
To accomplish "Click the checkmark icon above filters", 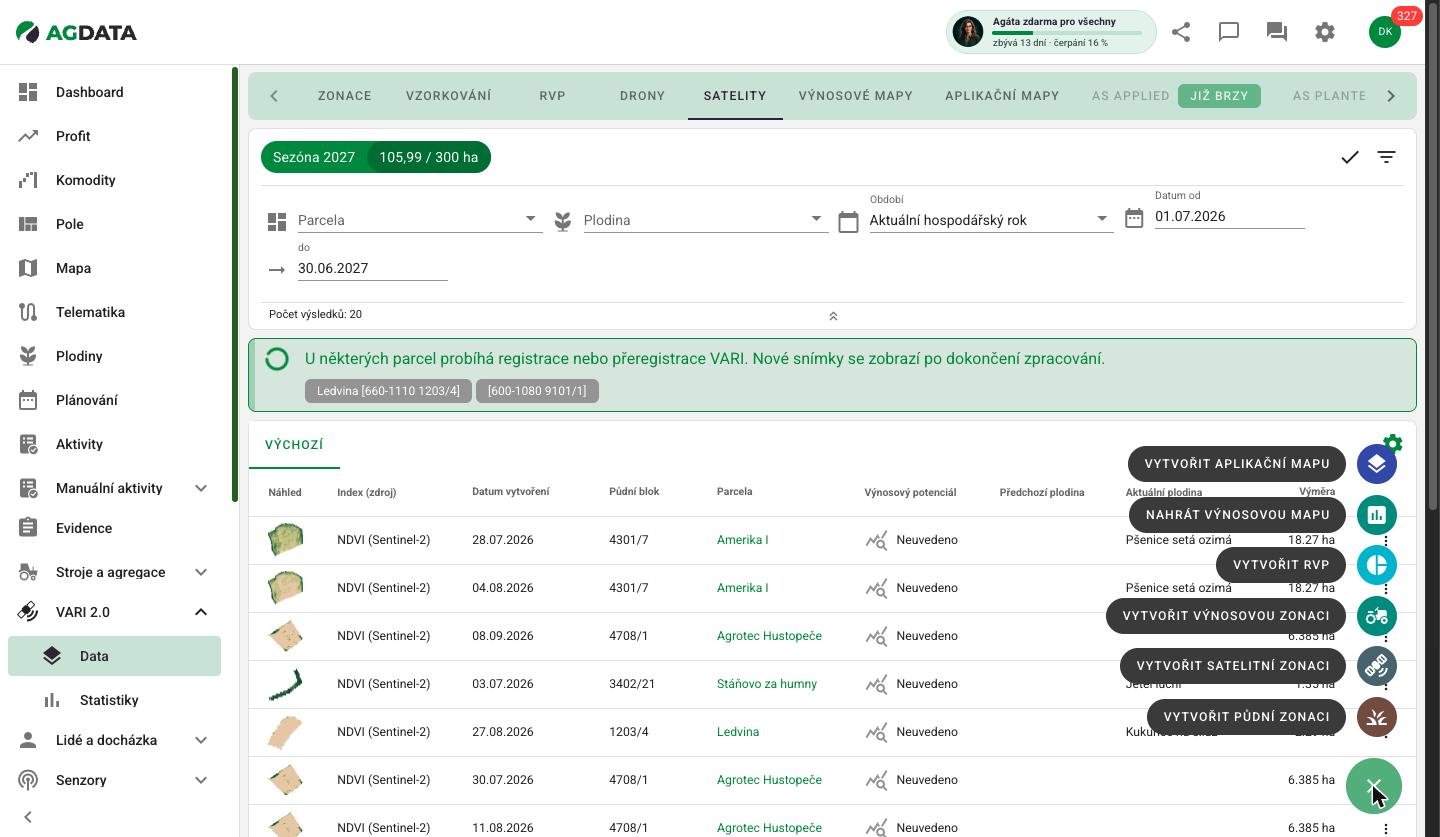I will [1350, 157].
